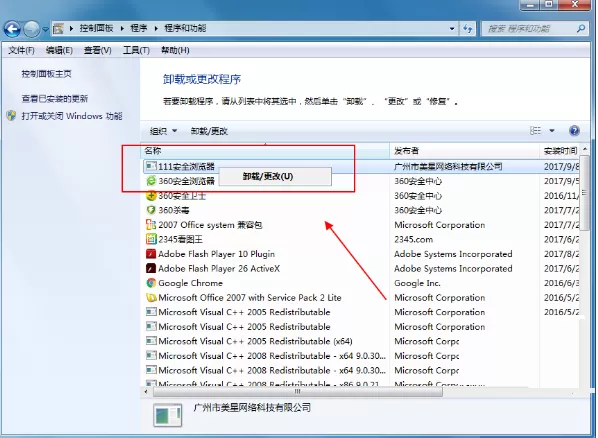Open 控制面板主页 link in sidebar

coord(47,74)
